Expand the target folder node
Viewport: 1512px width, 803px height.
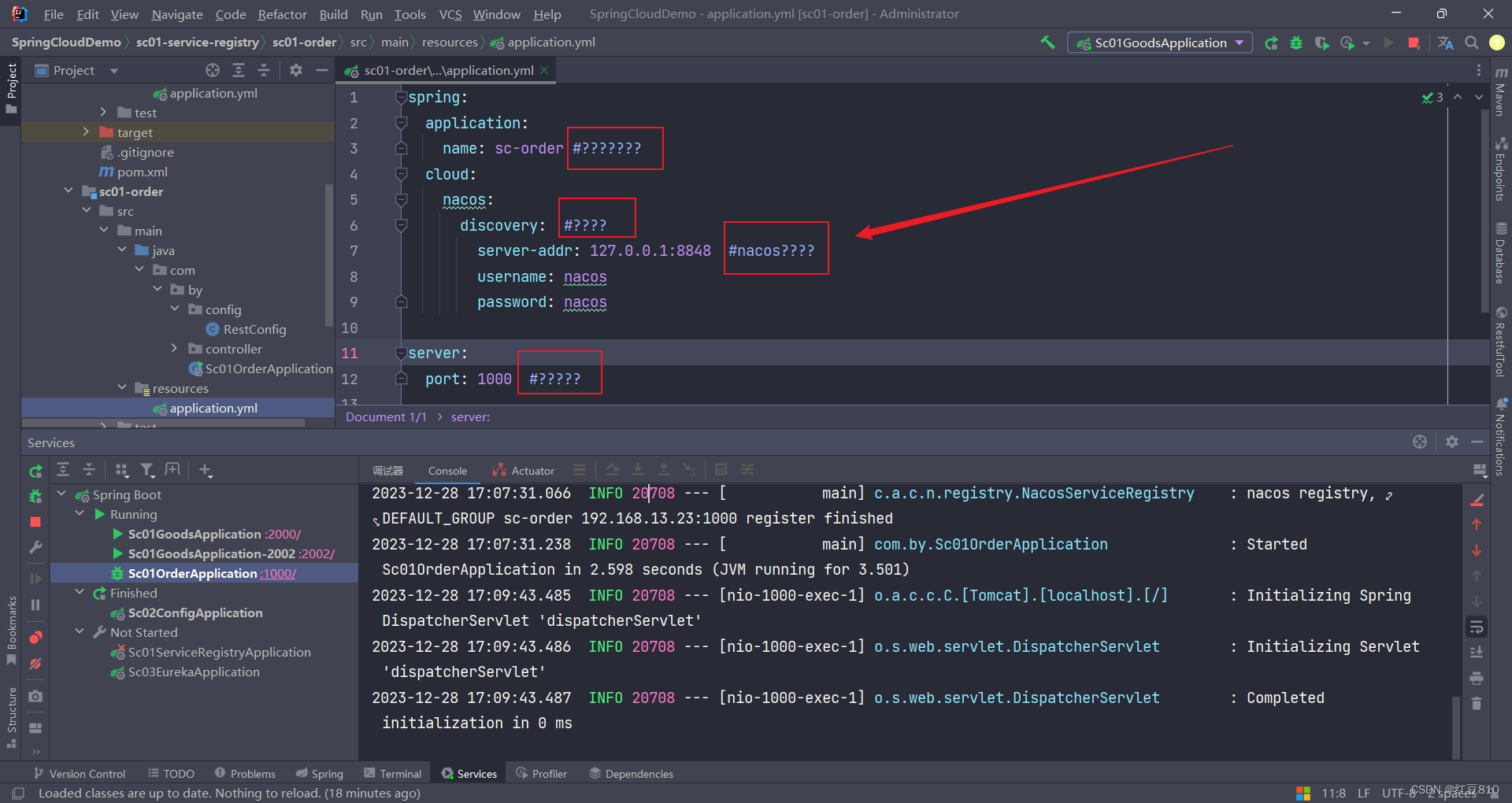[86, 132]
